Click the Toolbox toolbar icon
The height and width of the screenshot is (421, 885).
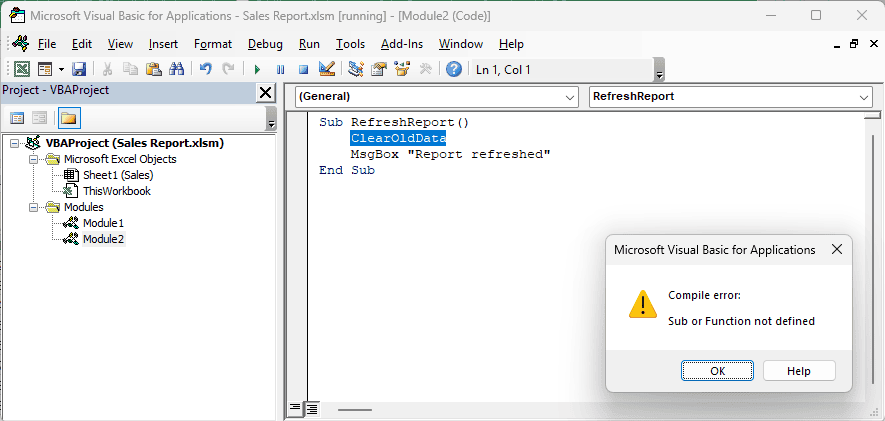[x=426, y=69]
